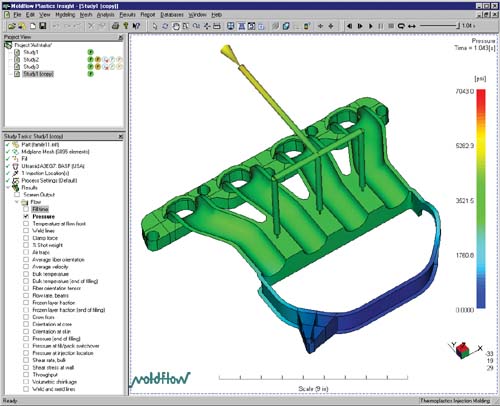Uncheck the Pressure result checkbox

click(26, 217)
